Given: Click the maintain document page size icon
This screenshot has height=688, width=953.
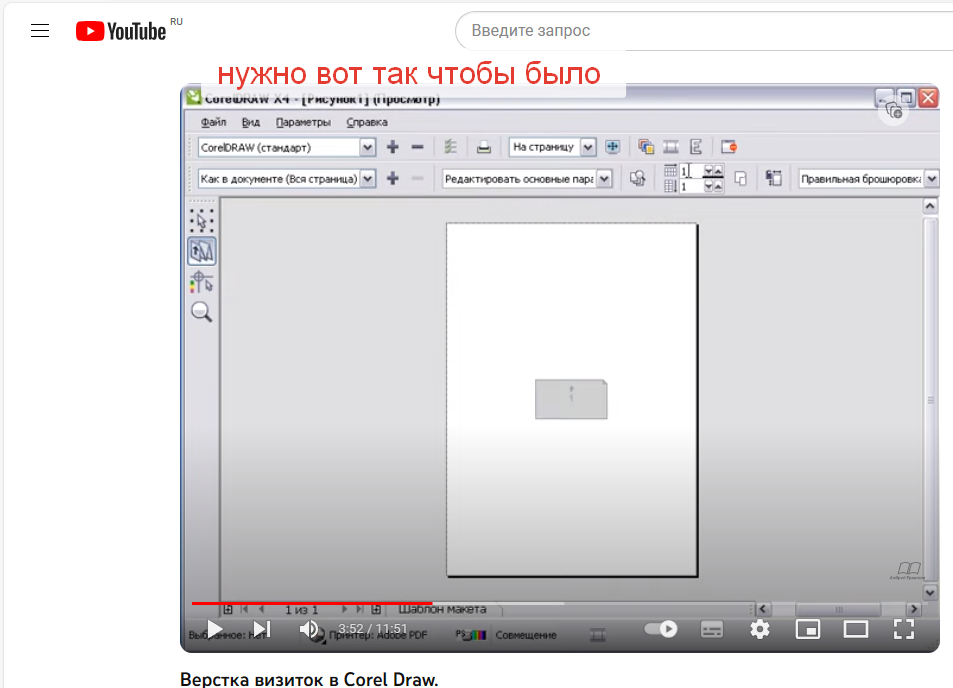Looking at the screenshot, I should pos(773,178).
